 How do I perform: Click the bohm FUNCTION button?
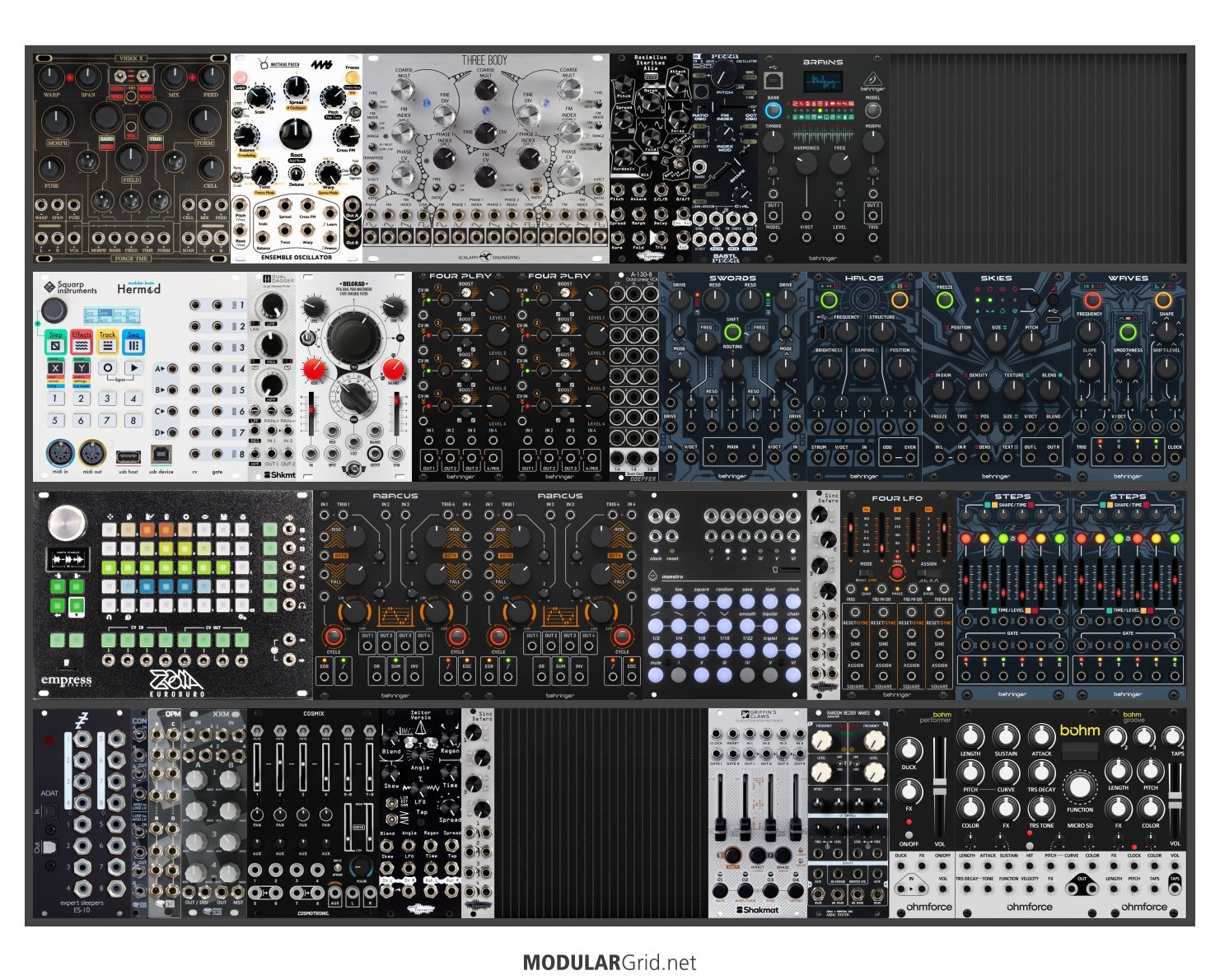click(x=1080, y=787)
